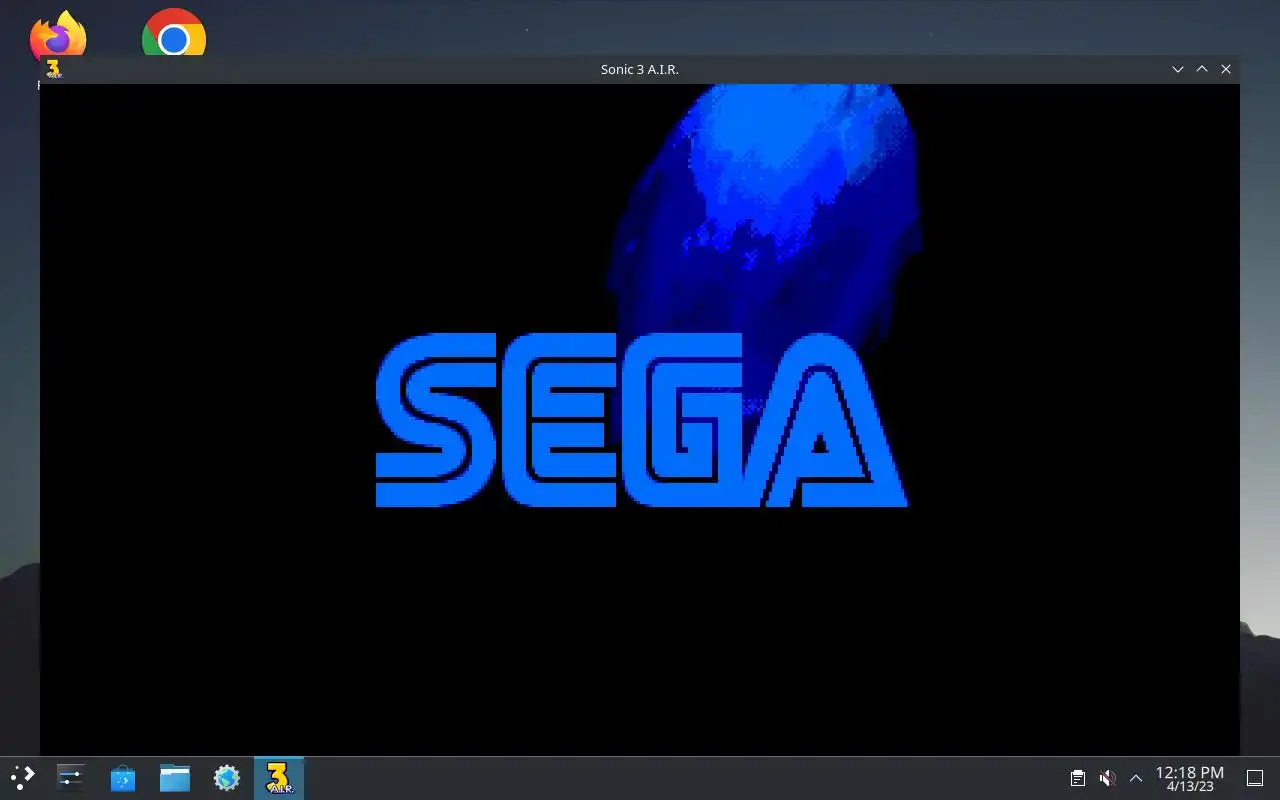This screenshot has width=1280, height=800.
Task: Click the Sonic 3 A.I.R. window icon
Action: click(55, 69)
